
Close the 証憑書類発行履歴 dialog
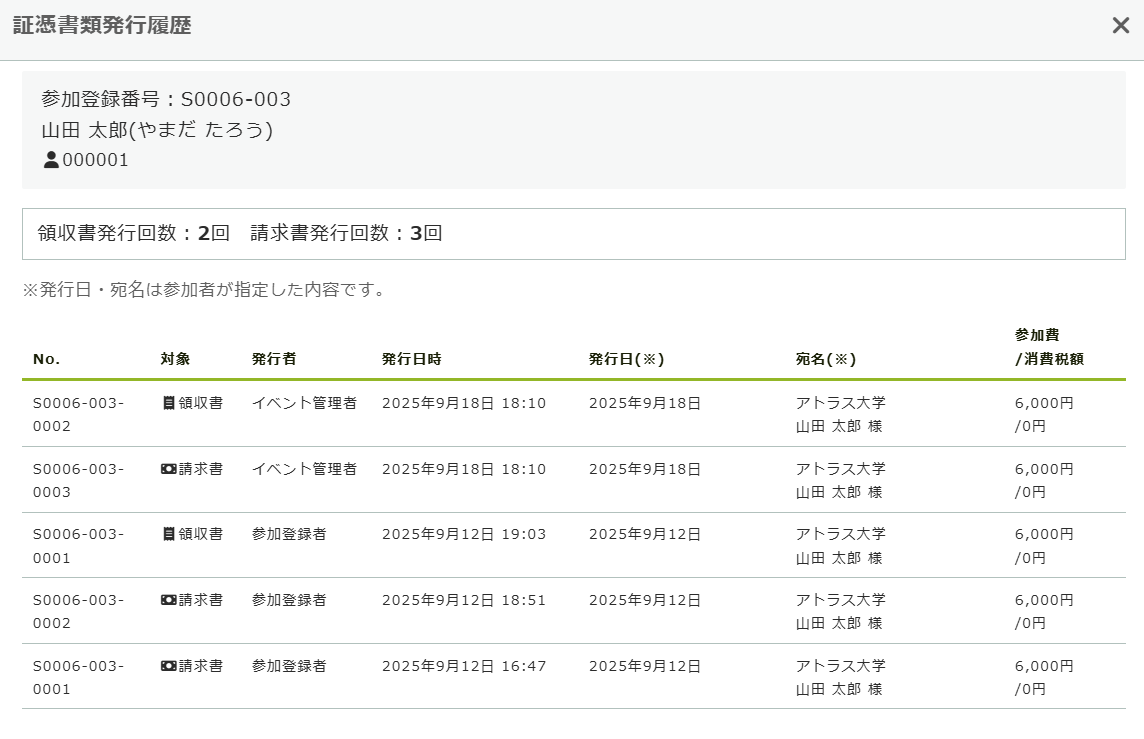click(1120, 26)
